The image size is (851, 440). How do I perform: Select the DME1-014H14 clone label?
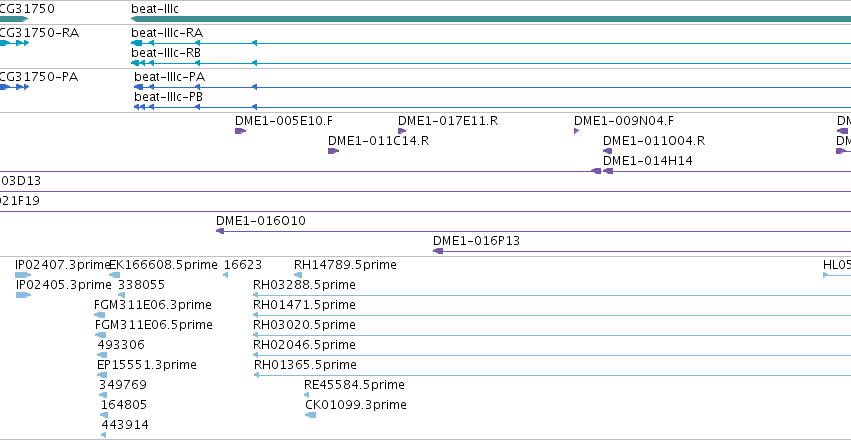tap(647, 161)
